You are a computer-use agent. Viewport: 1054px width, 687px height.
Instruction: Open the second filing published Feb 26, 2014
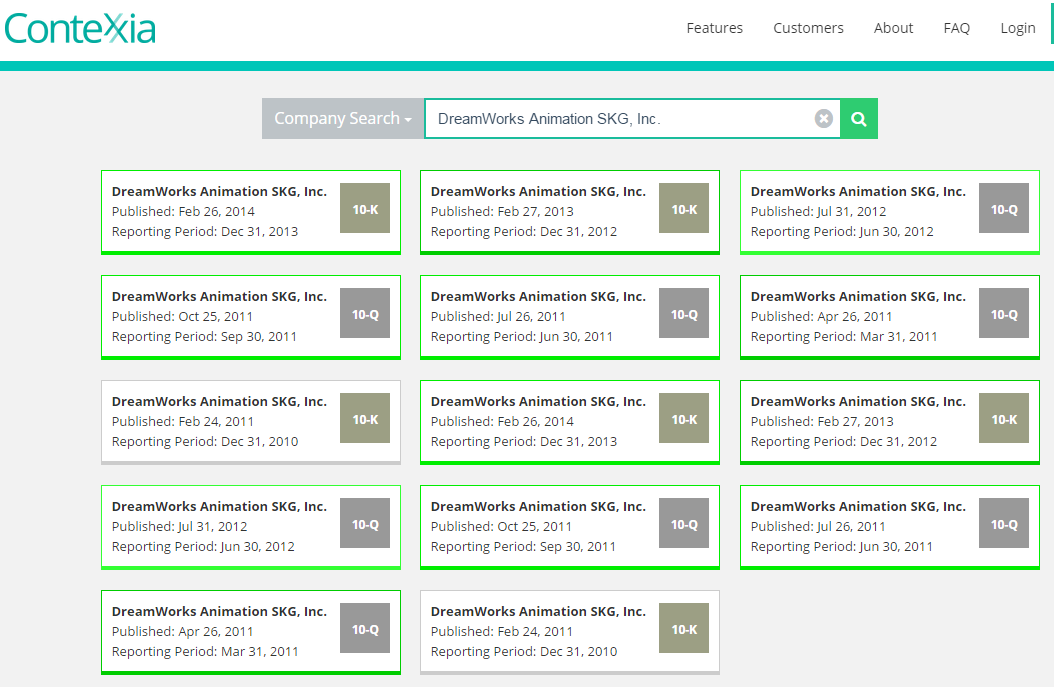570,422
